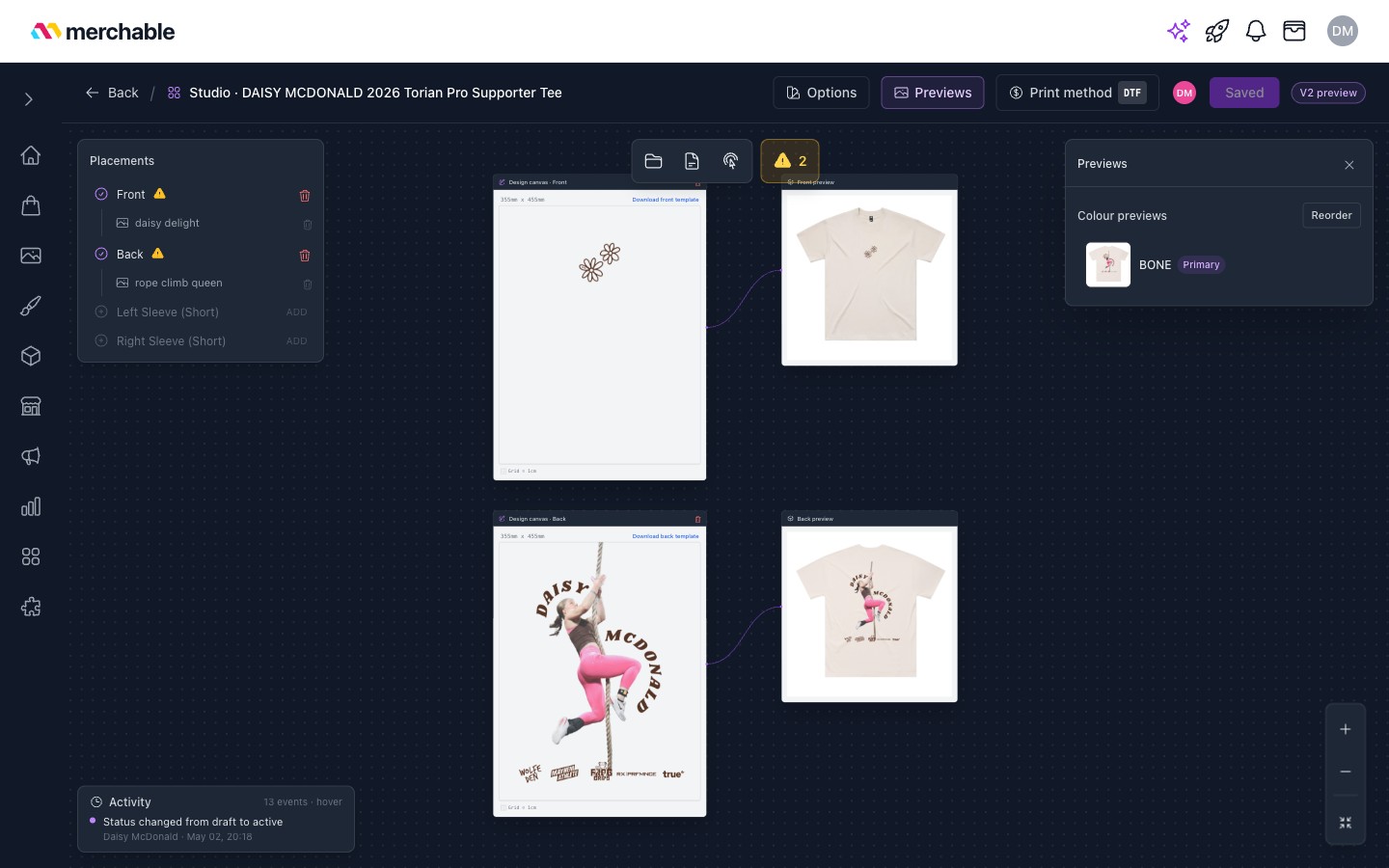Open the 2 warnings badge

tap(790, 161)
